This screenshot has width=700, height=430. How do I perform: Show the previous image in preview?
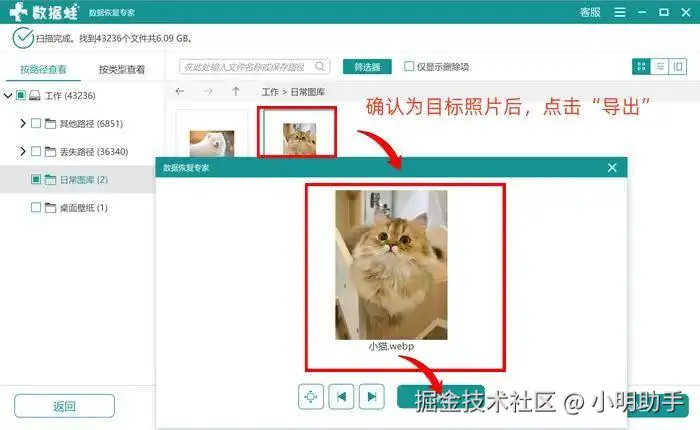[x=341, y=397]
